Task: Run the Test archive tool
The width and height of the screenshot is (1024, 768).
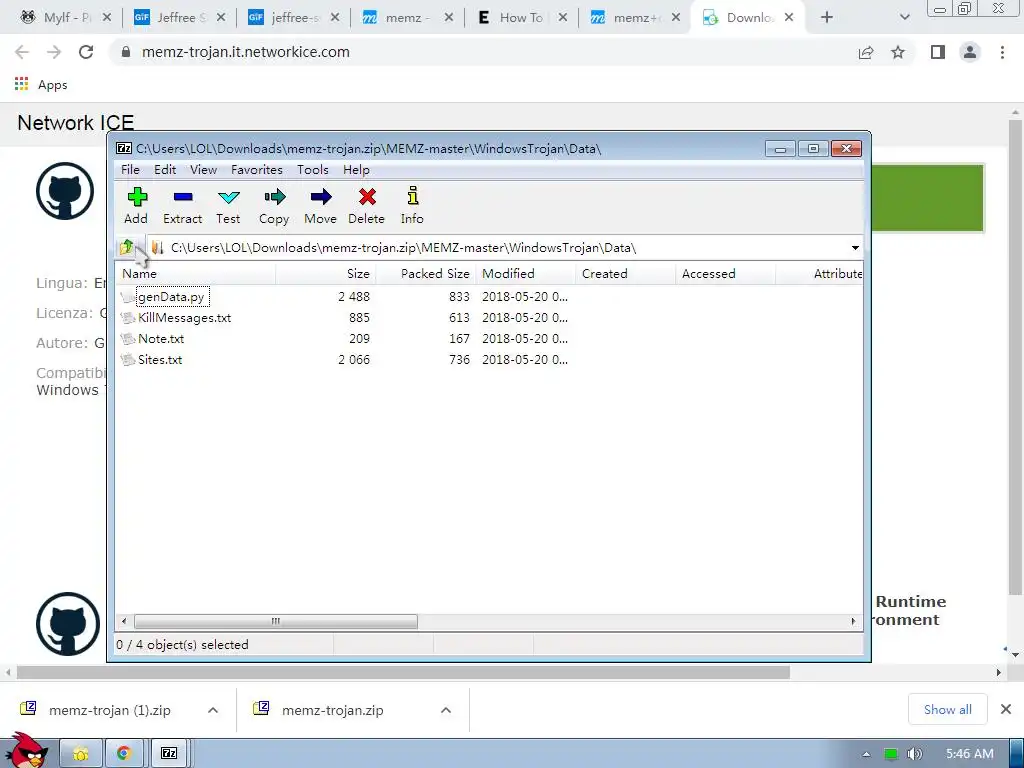Action: [228, 206]
